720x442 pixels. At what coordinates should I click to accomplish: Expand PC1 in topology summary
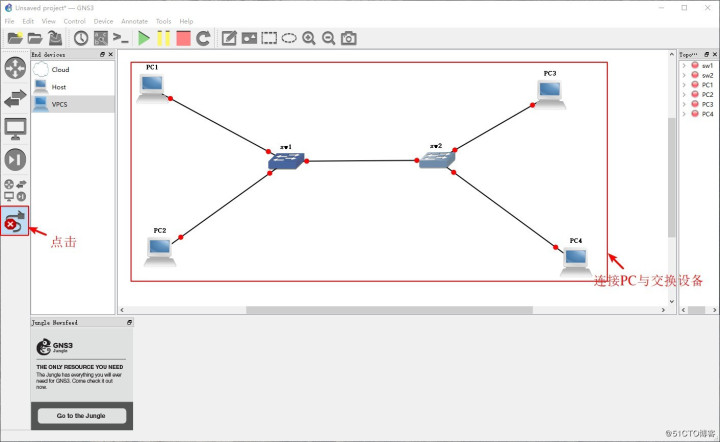tap(684, 85)
